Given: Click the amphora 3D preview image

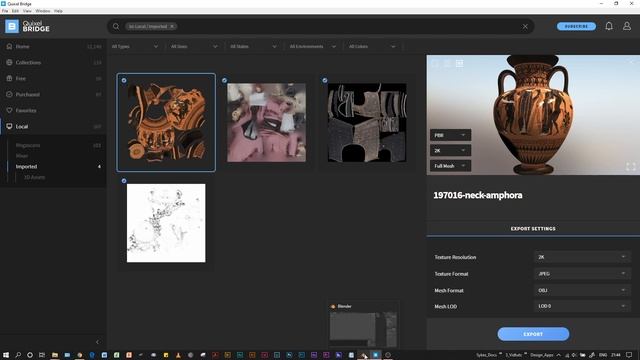Looking at the screenshot, I should tap(533, 115).
